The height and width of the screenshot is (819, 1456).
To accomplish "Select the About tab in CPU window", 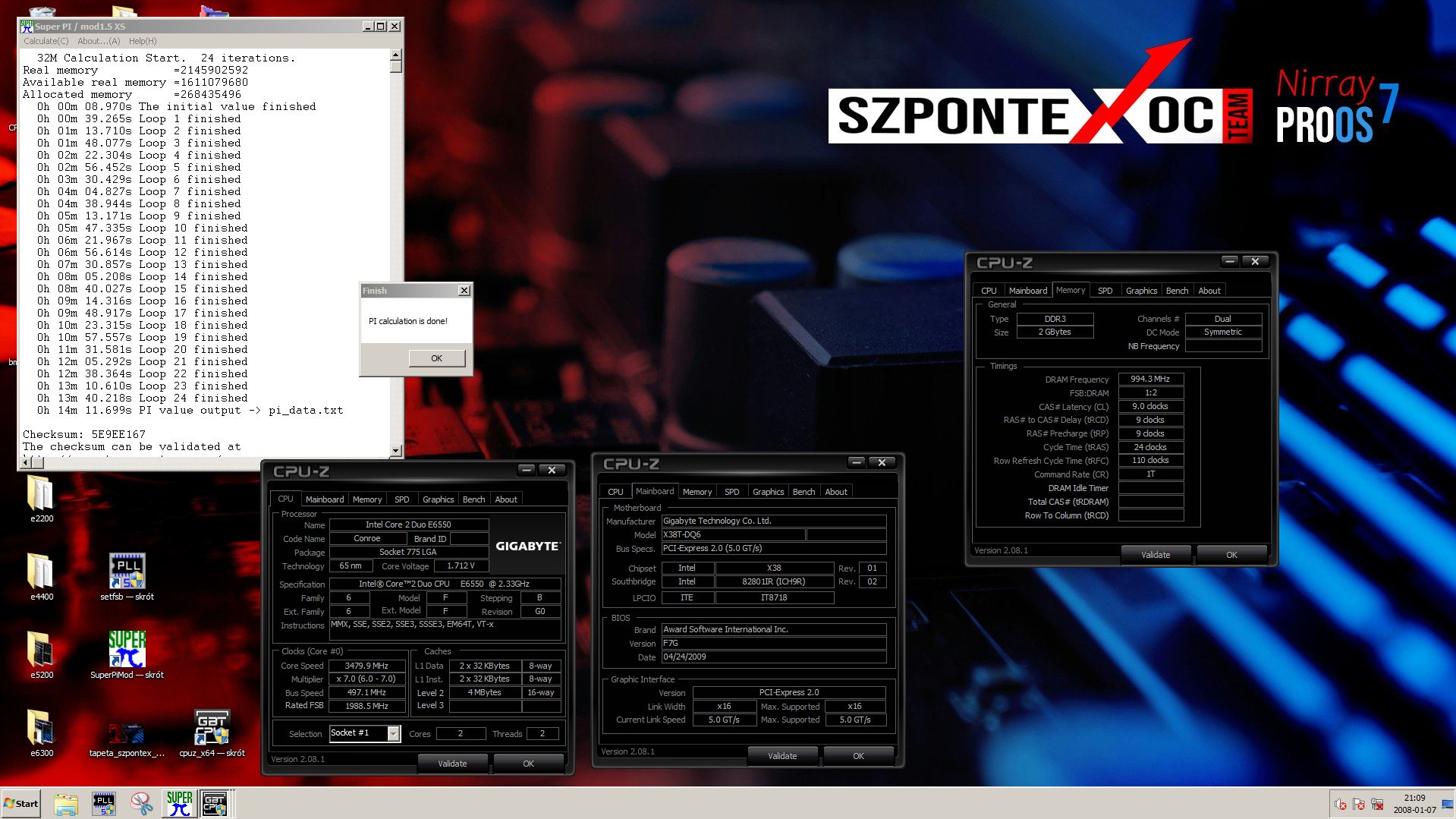I will (x=506, y=499).
